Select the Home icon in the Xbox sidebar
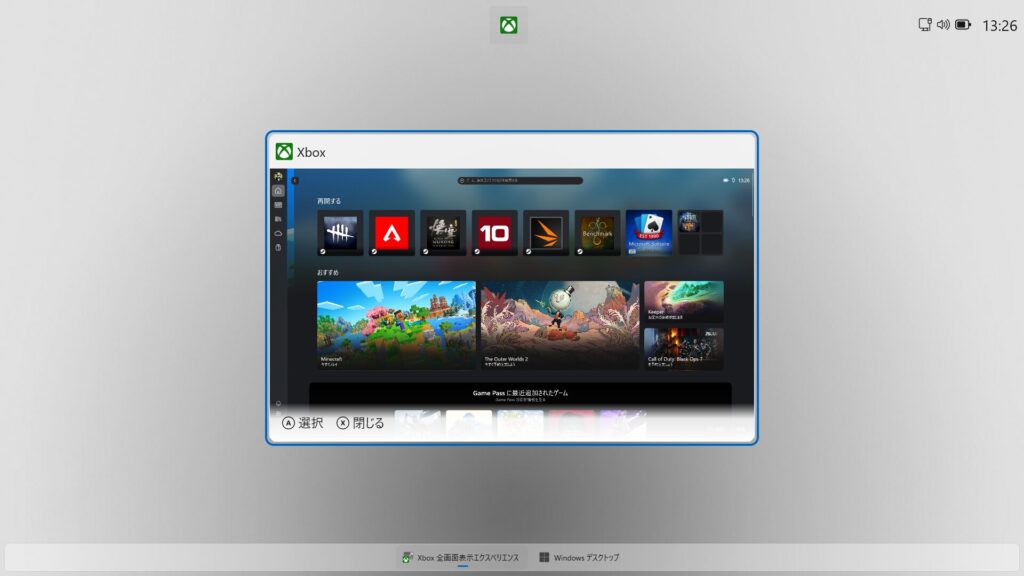Screen dimensions: 1024x576 278,191
